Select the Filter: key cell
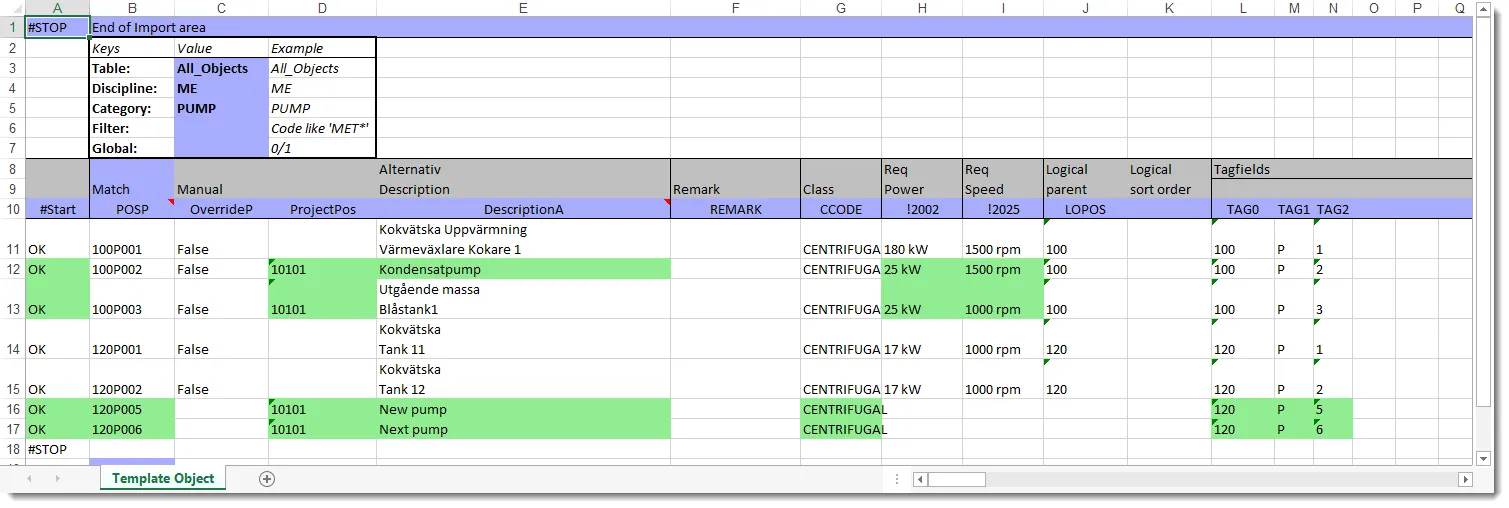This screenshot has width=1509, height=508. [x=132, y=129]
